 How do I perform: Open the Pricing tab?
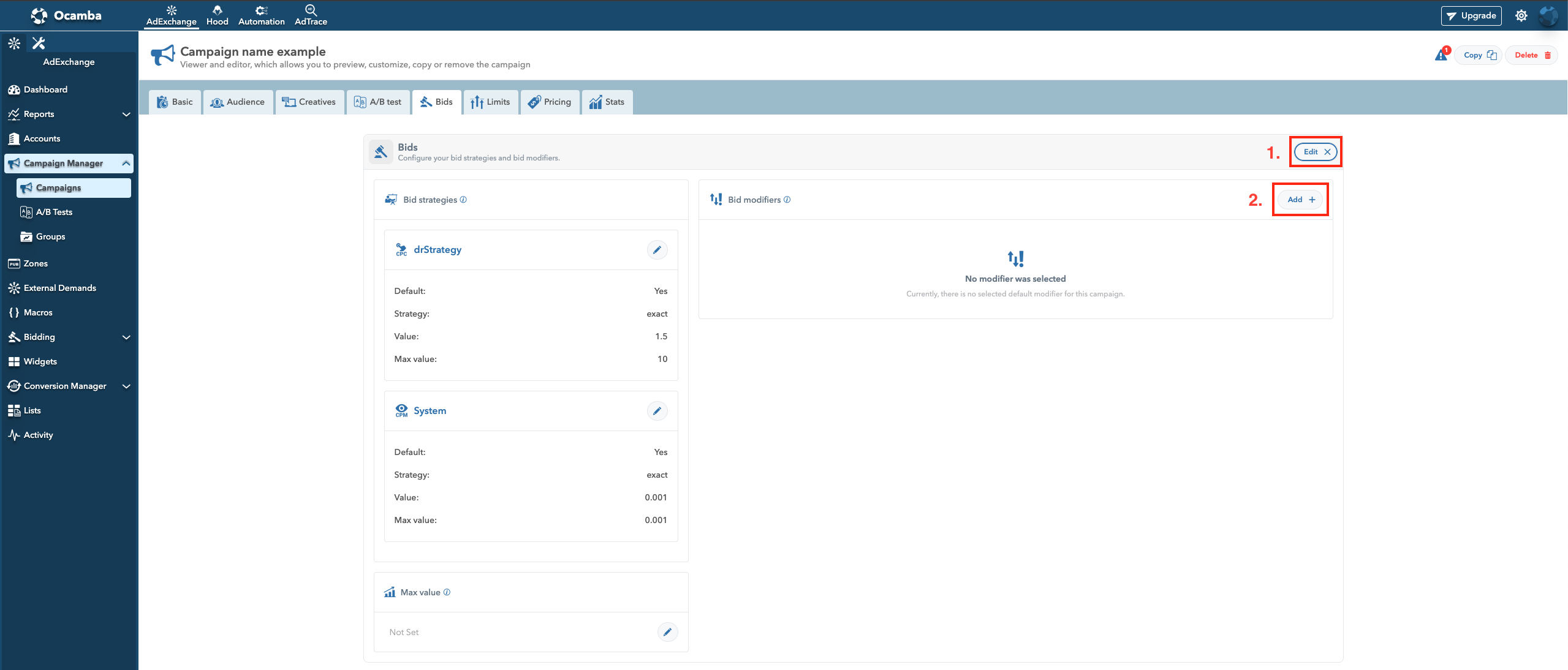pos(550,102)
